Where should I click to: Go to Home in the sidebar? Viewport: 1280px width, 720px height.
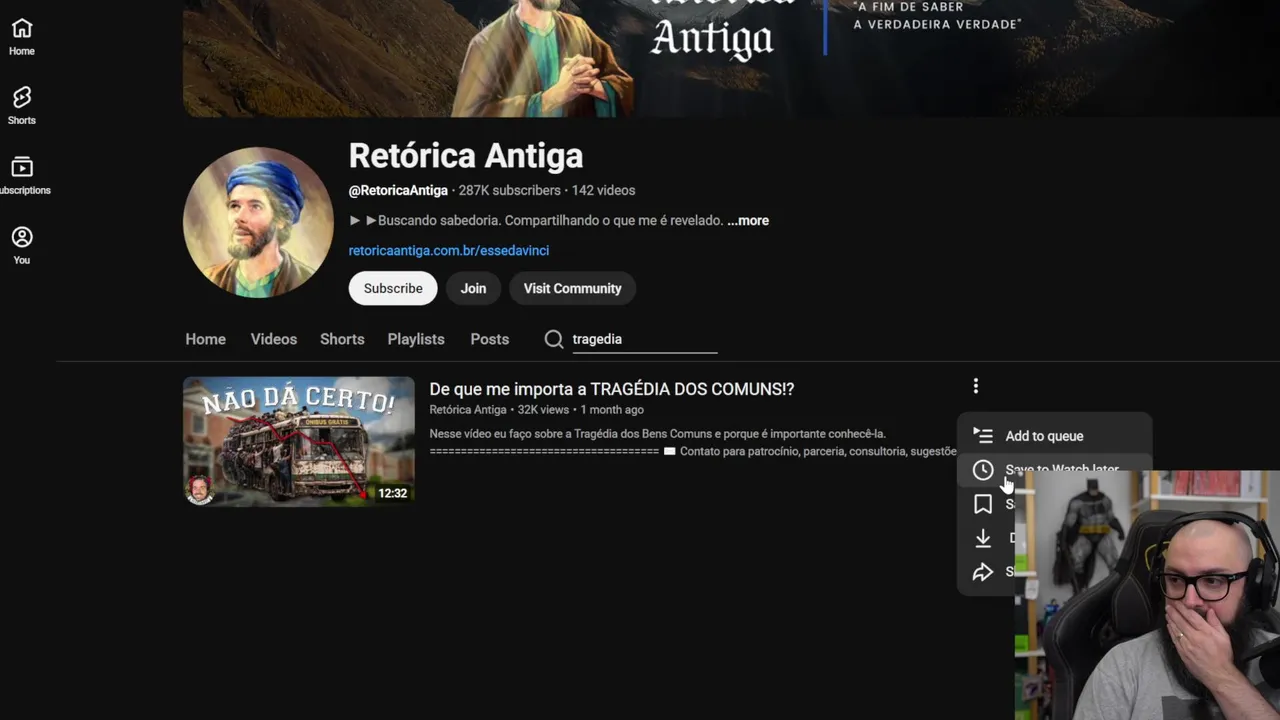click(22, 37)
